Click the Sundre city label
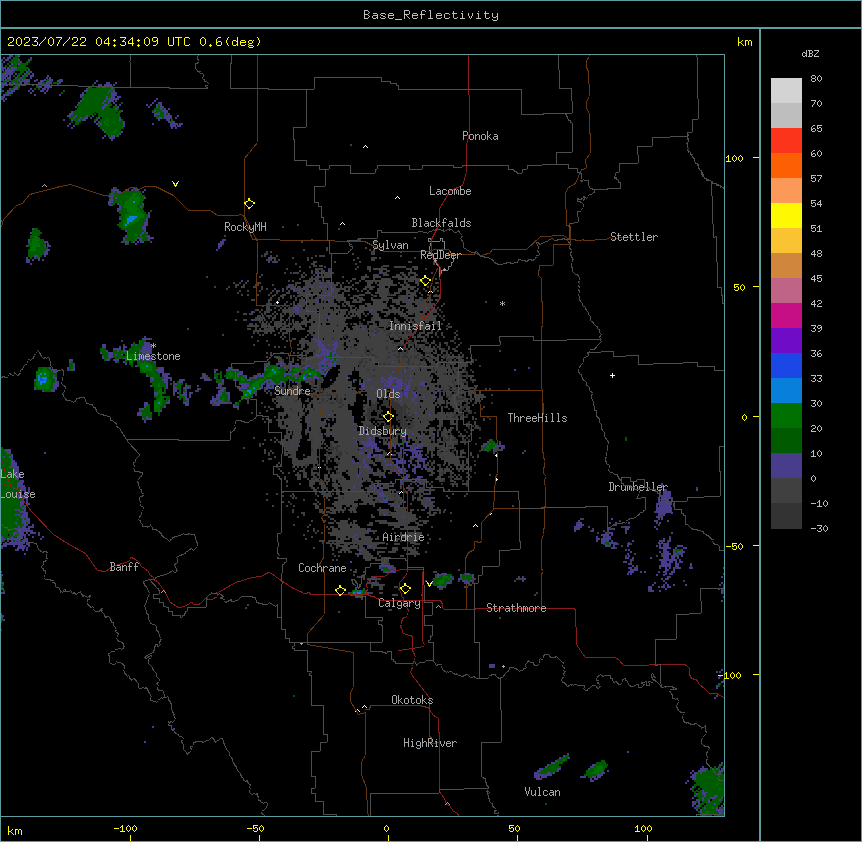 (x=292, y=391)
